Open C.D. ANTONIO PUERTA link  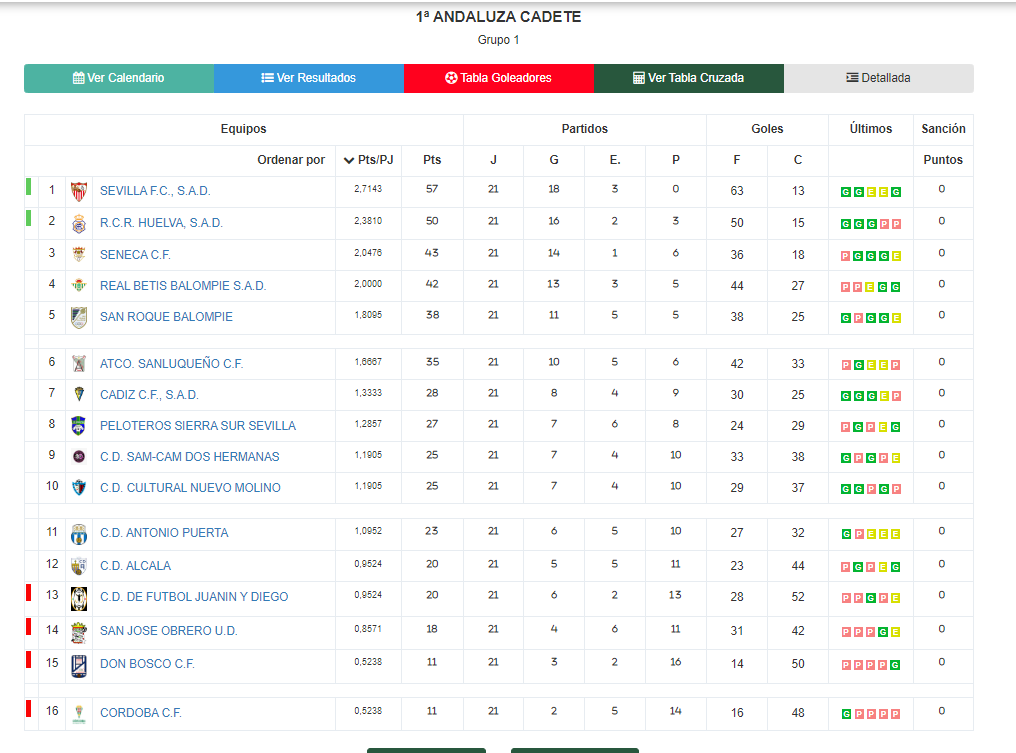(164, 533)
